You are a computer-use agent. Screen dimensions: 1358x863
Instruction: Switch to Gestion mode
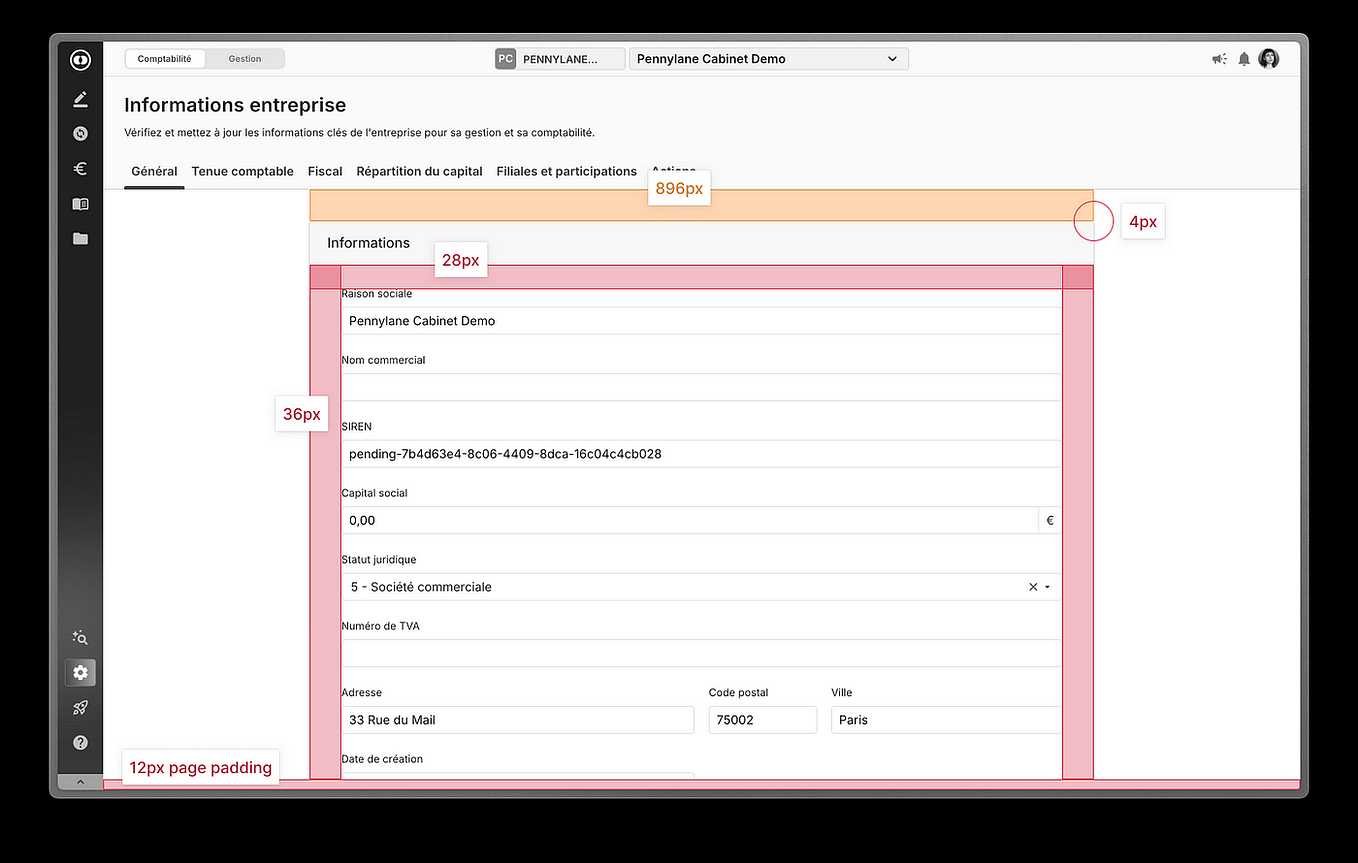[x=244, y=58]
